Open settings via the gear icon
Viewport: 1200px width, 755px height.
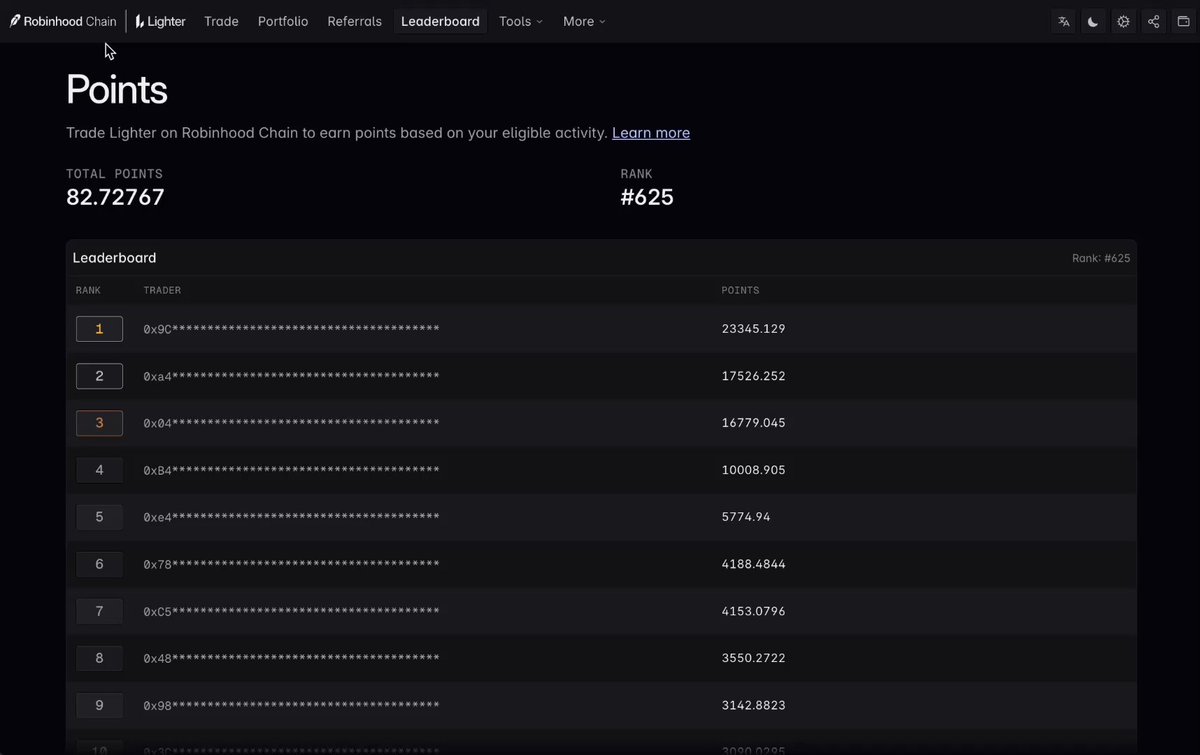tap(1124, 21)
